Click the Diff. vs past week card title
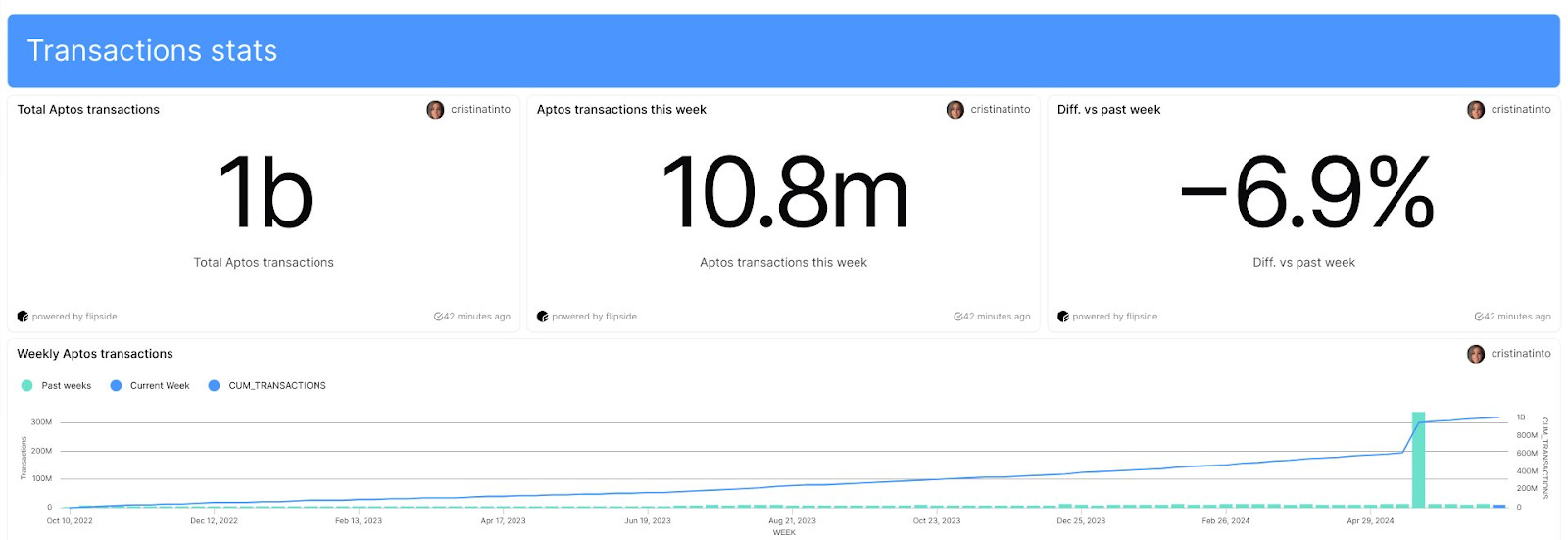 pos(1108,110)
